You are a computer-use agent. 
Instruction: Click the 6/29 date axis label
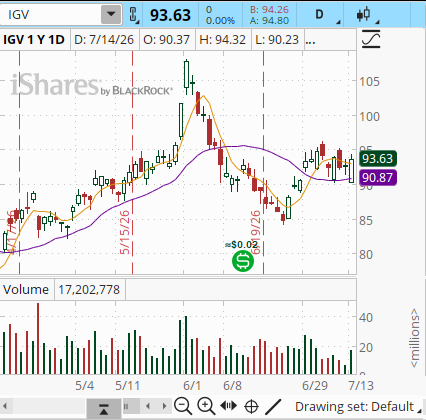pos(315,386)
